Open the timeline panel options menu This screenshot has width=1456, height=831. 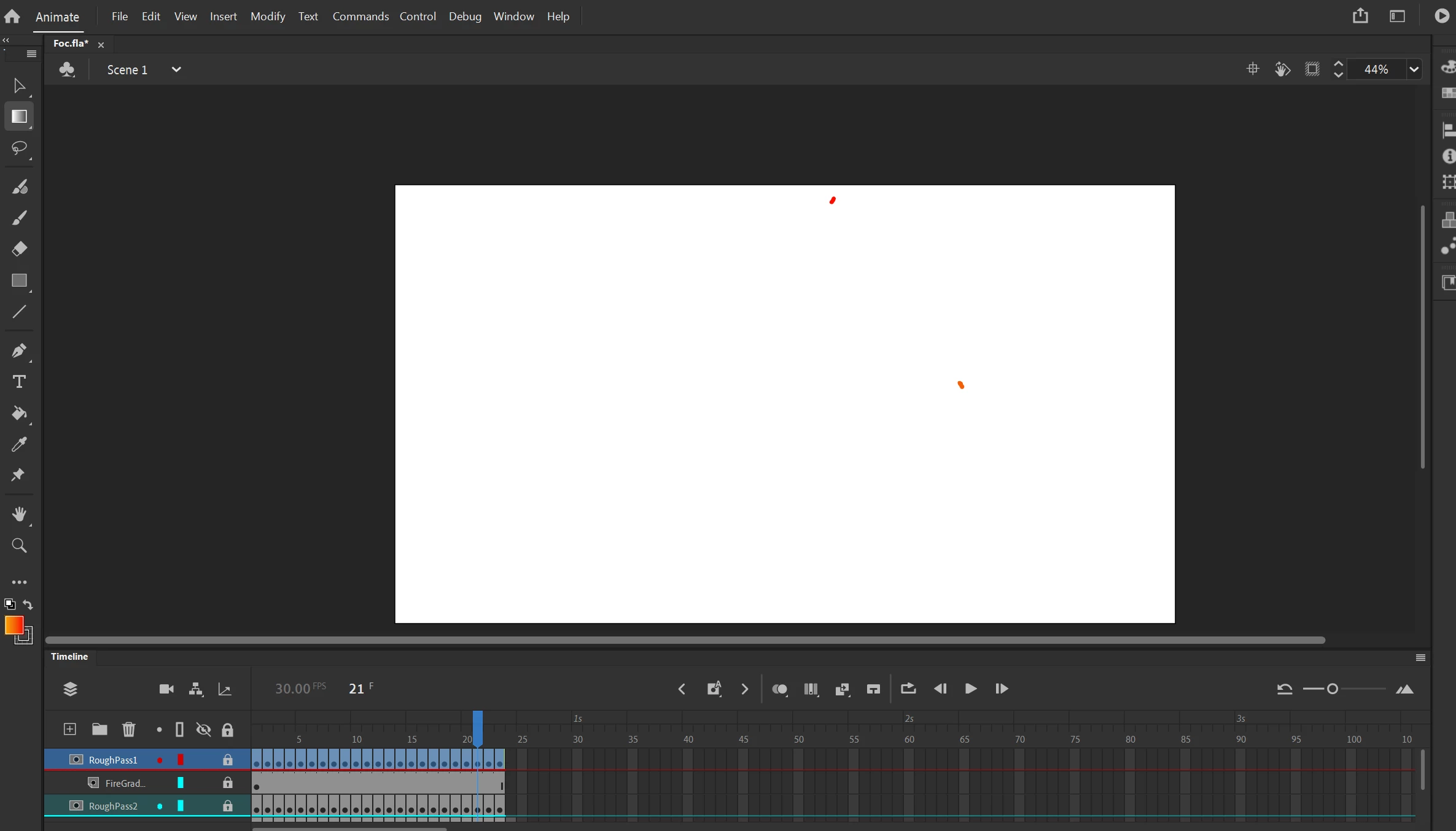(1420, 657)
